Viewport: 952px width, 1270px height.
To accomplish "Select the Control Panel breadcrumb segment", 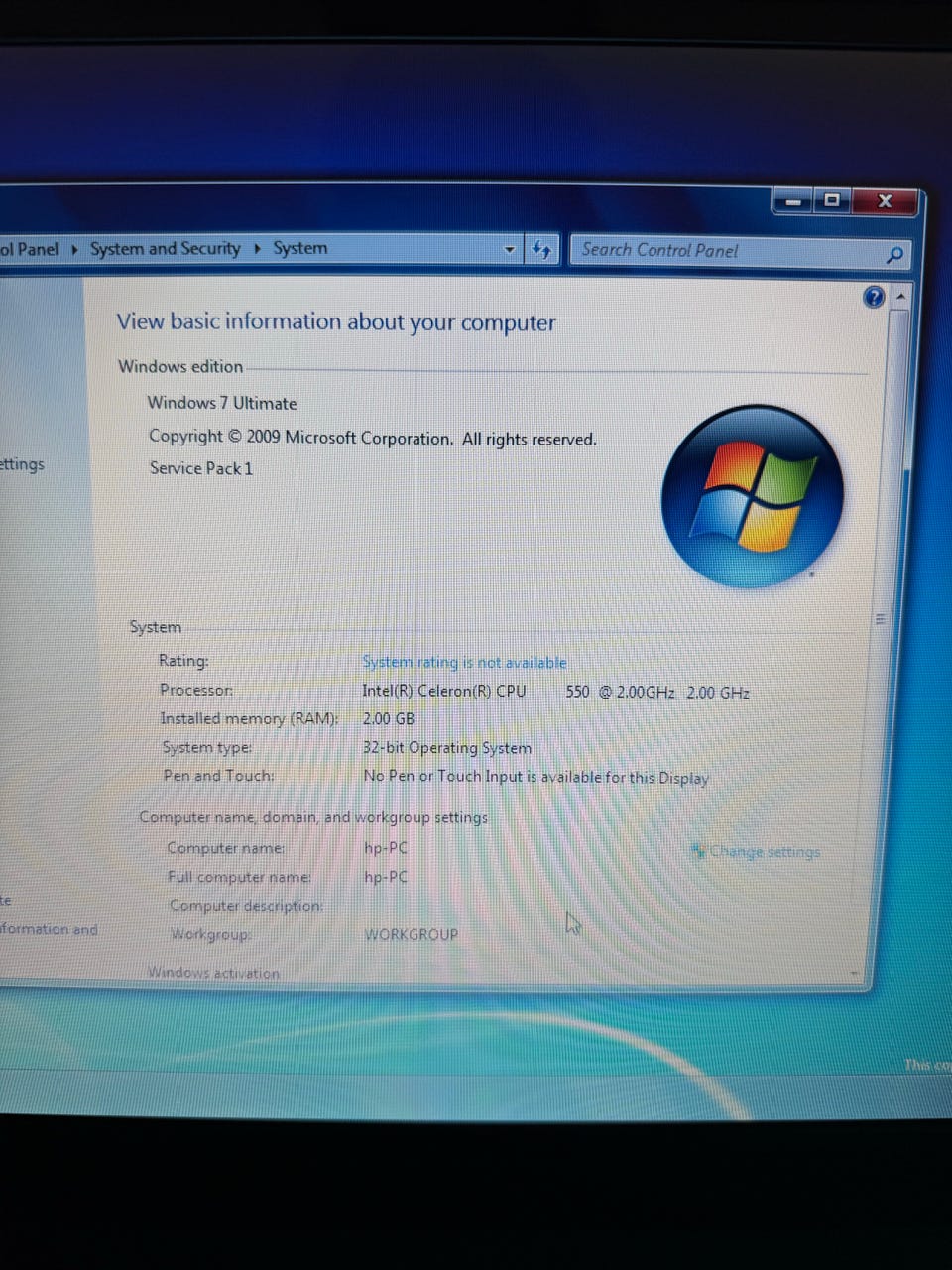I will [29, 249].
